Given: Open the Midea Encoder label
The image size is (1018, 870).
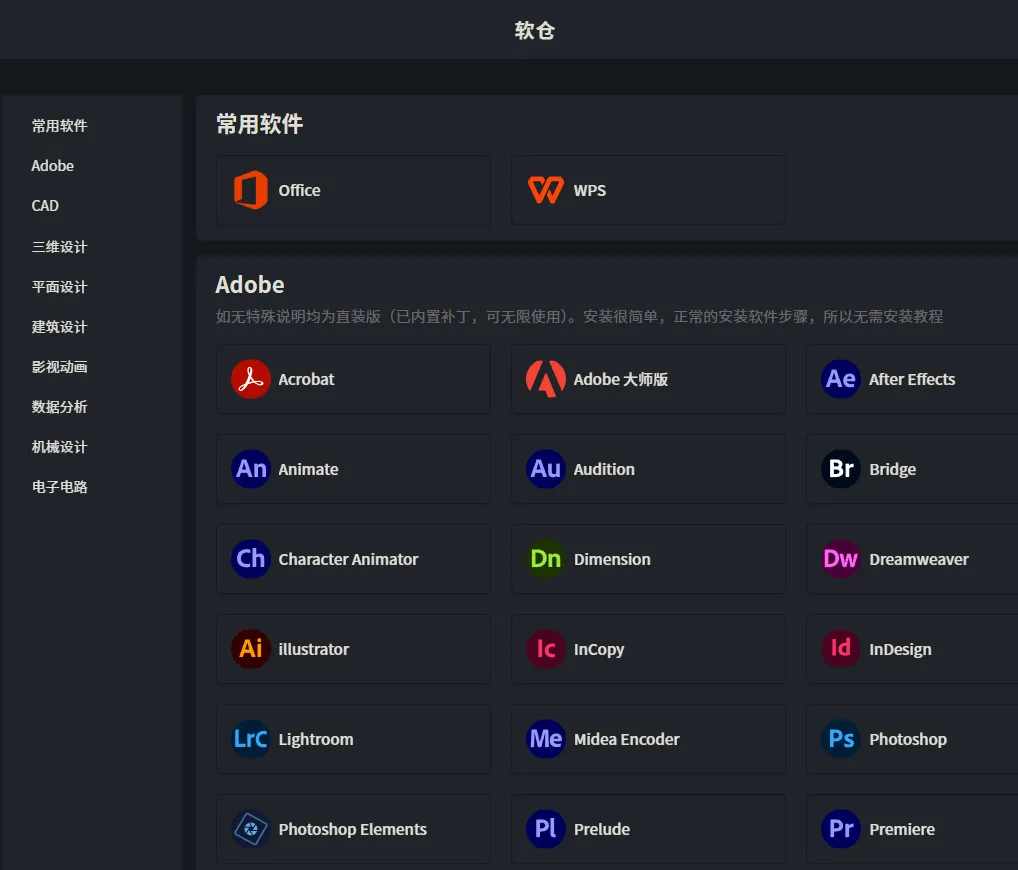Looking at the screenshot, I should click(627, 740).
